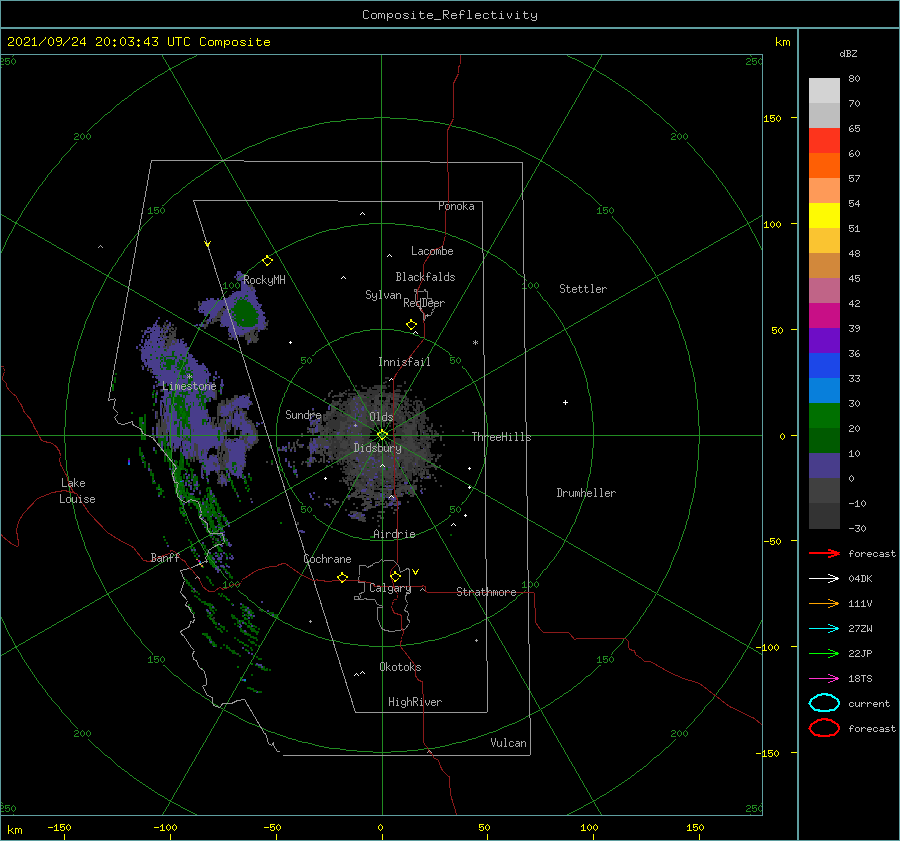Click the 10 dBZ slate-blue swatch
The width and height of the screenshot is (900, 841).
[x=824, y=466]
